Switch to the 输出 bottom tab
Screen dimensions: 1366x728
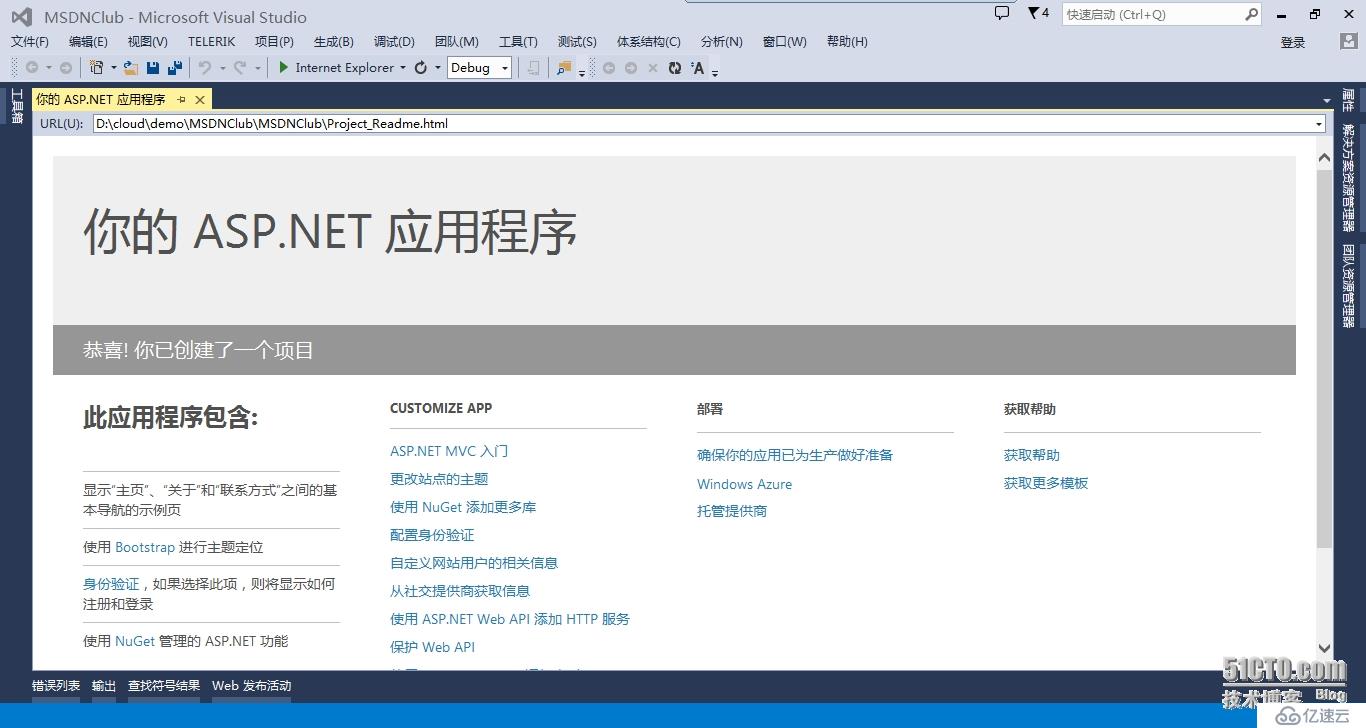[104, 686]
